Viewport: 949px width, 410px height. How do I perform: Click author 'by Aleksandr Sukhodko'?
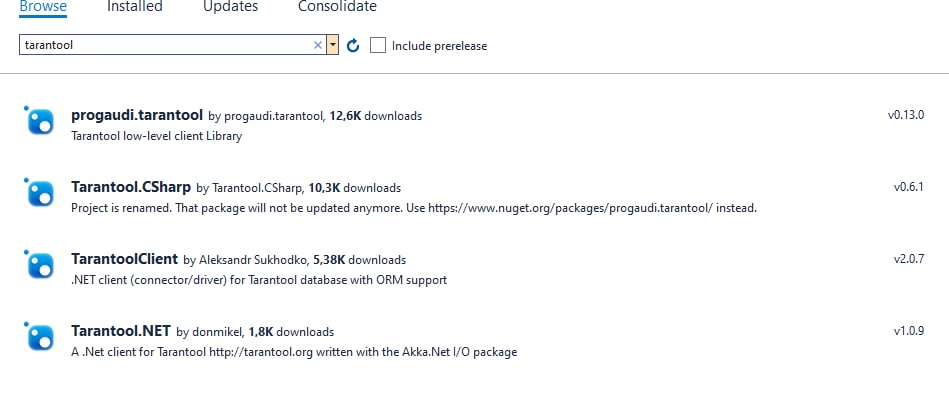tap(246, 260)
